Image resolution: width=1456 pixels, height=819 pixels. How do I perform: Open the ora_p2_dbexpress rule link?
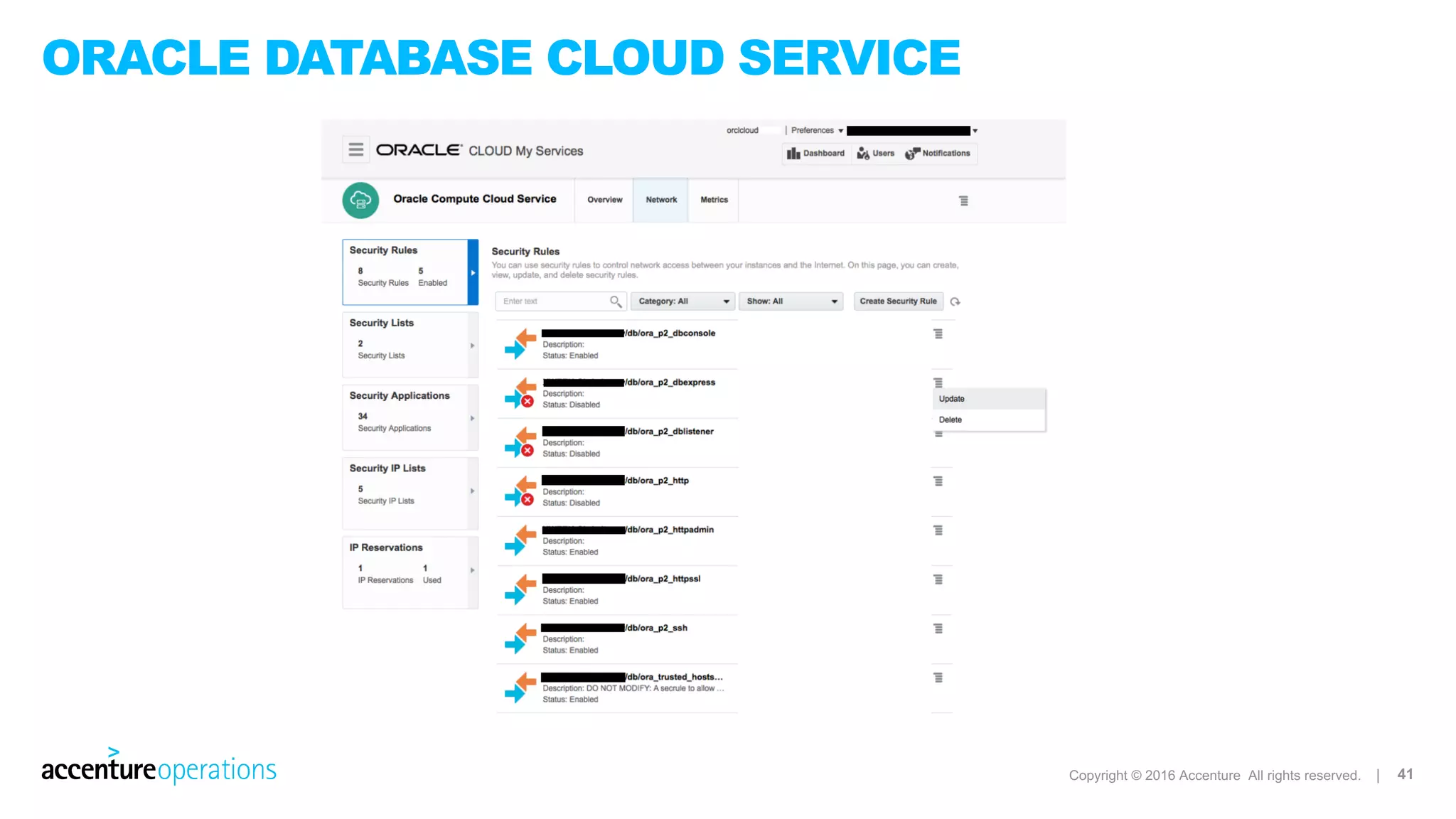(628, 382)
